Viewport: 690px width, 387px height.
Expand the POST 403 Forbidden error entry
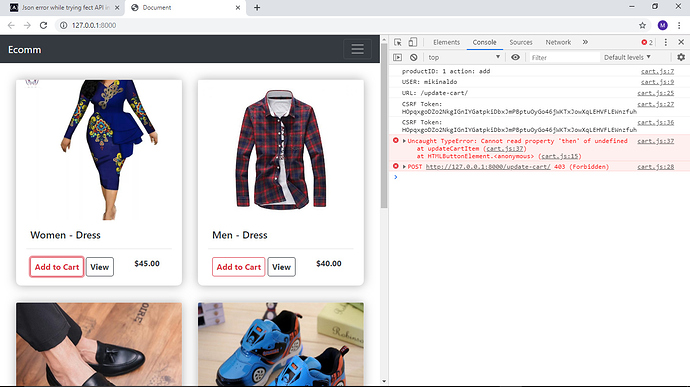click(x=404, y=167)
